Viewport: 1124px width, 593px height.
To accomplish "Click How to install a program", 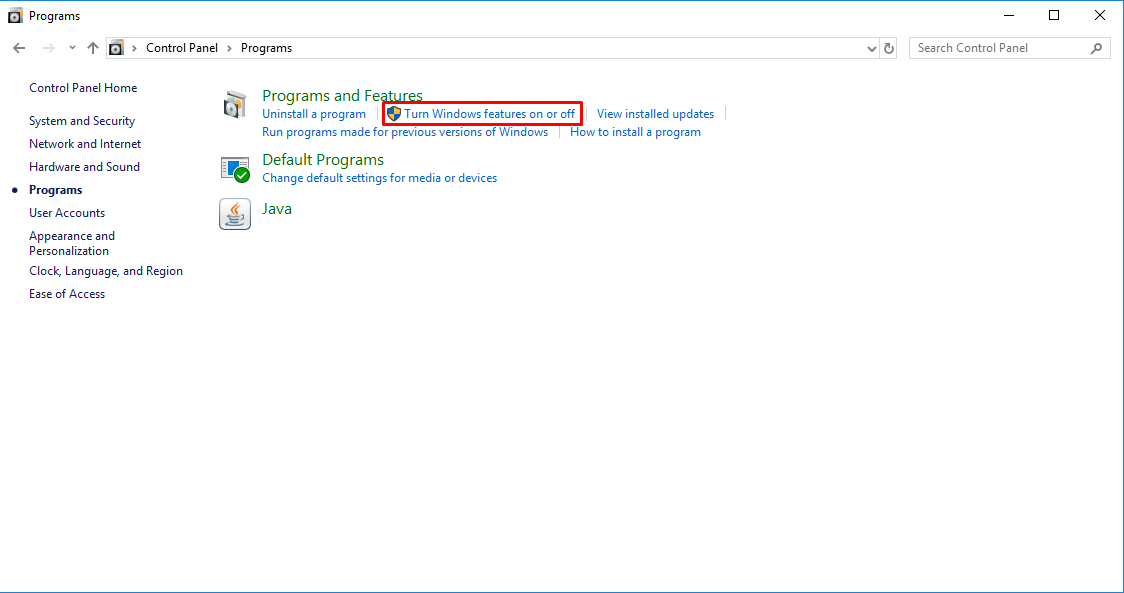I will (635, 132).
